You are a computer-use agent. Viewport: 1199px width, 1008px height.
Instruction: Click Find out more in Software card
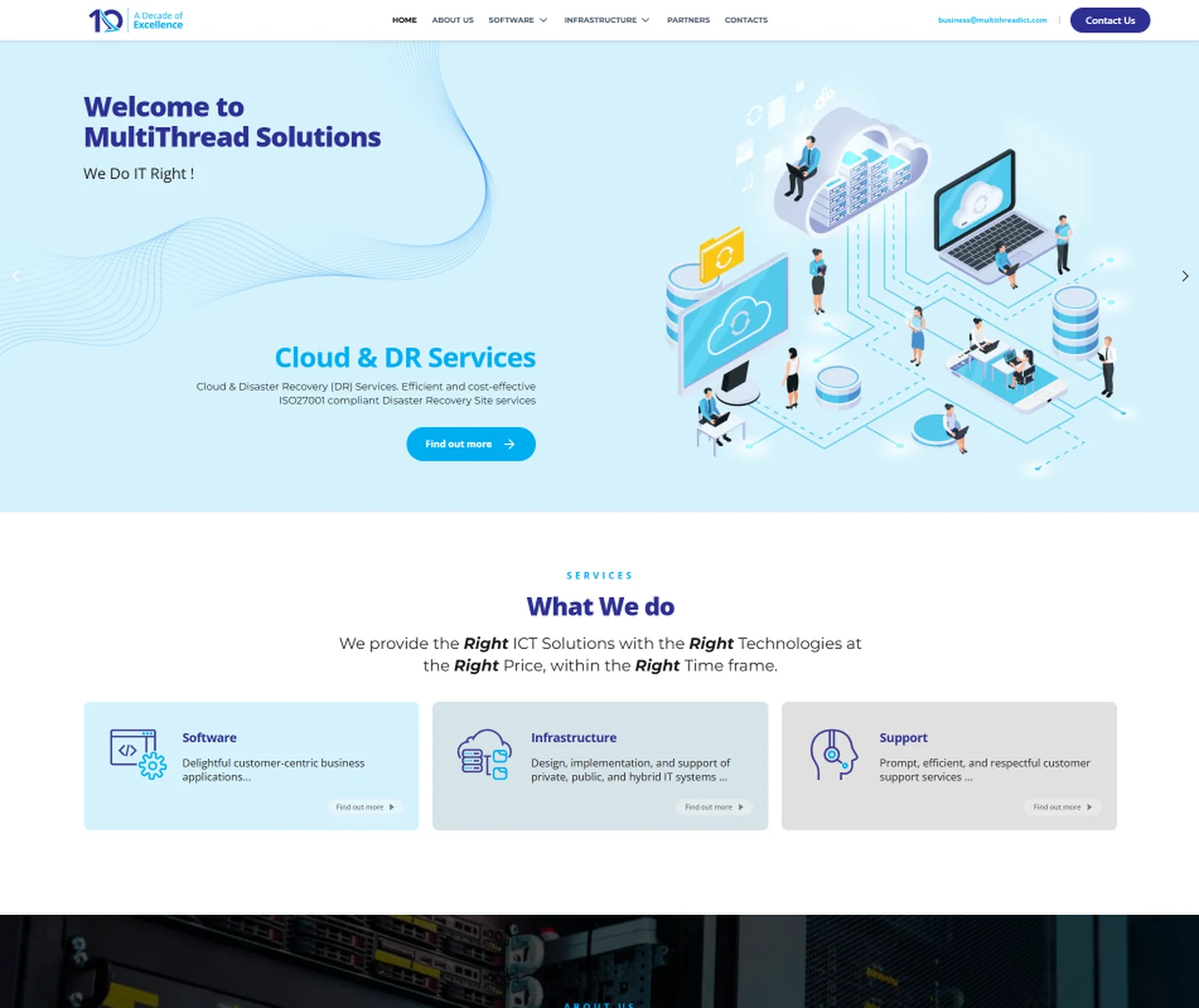(x=365, y=807)
